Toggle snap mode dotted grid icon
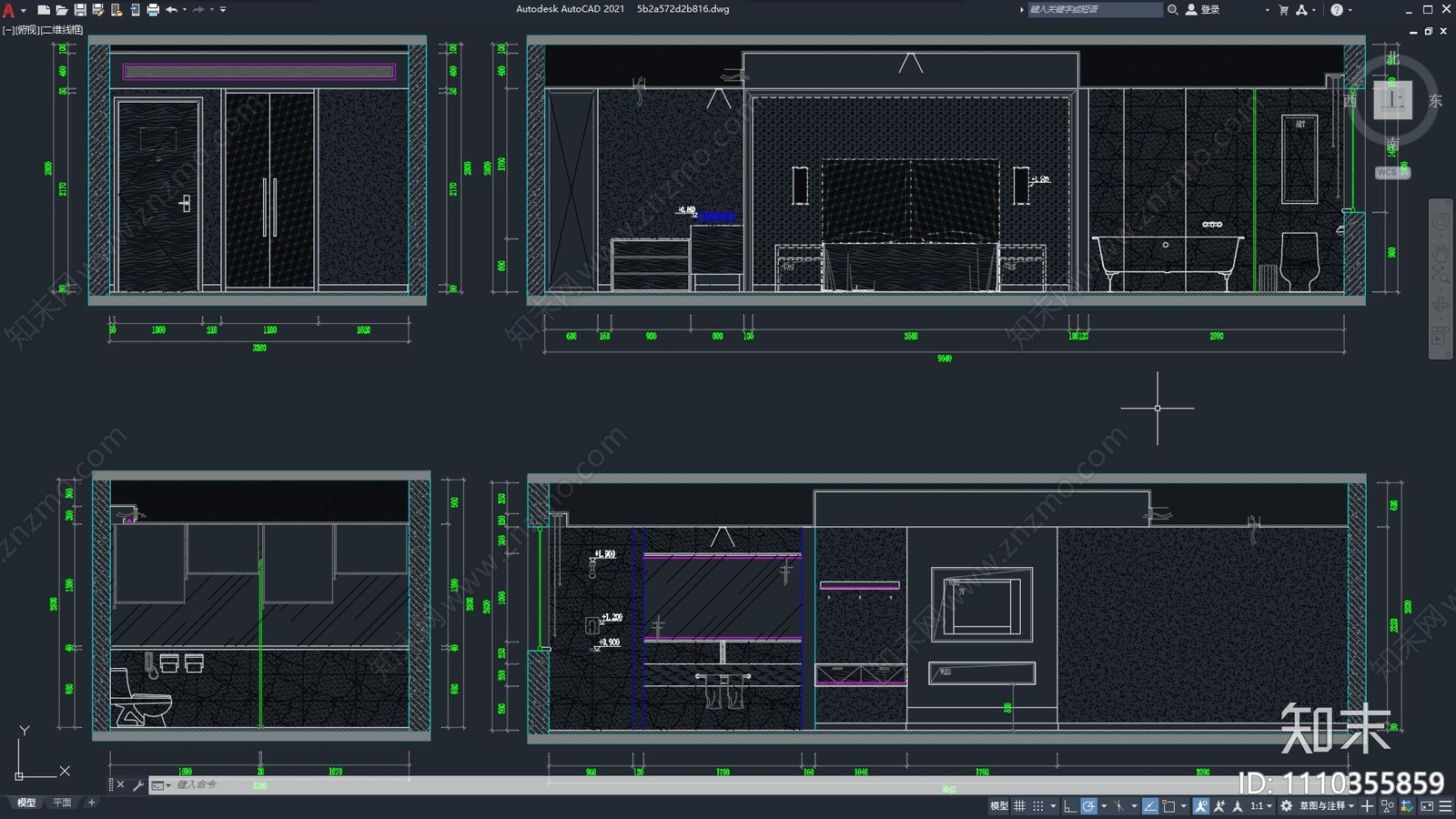Viewport: 1456px width, 819px height. tap(1038, 806)
